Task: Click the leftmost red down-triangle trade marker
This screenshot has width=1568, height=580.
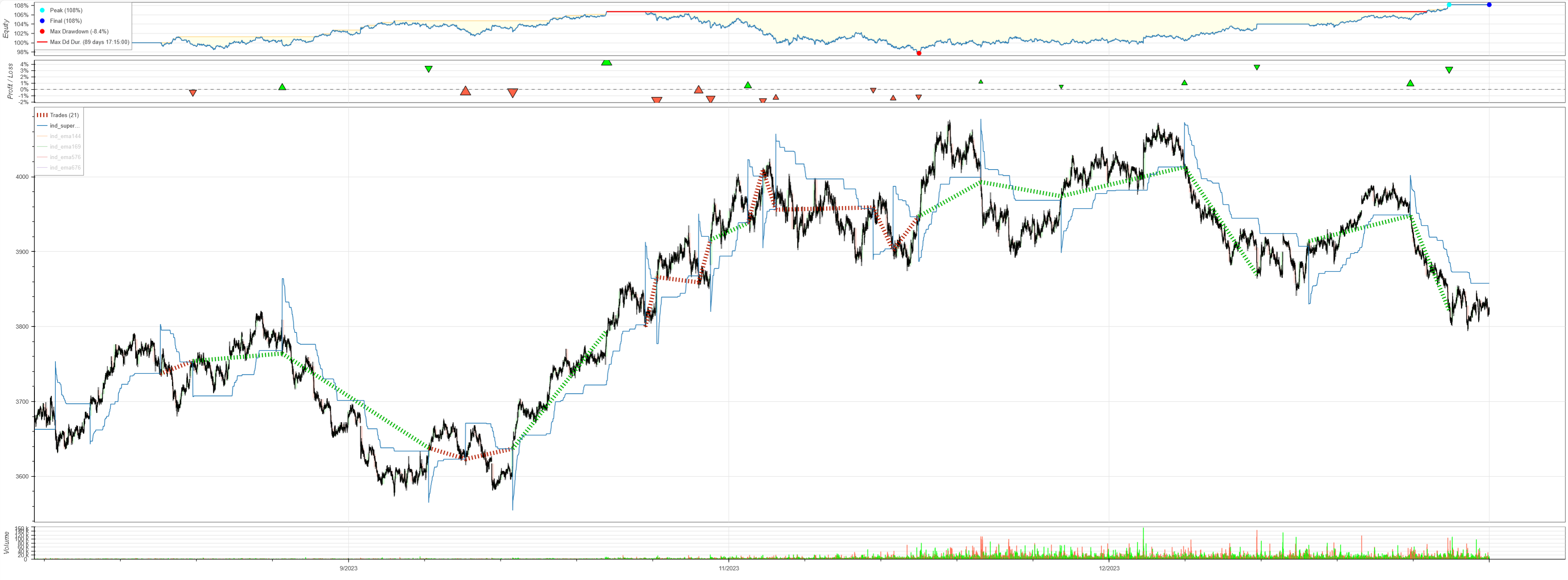Action: tap(193, 93)
